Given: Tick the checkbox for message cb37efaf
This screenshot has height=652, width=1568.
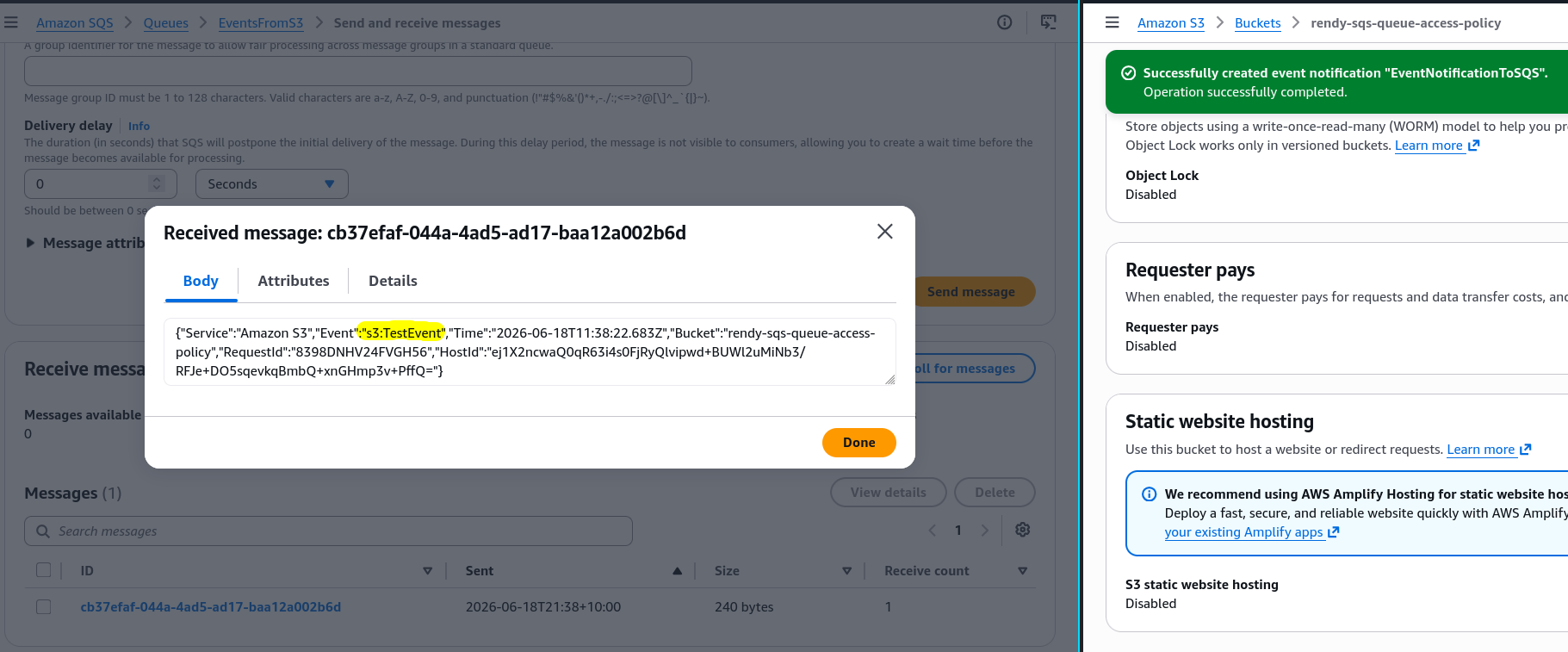Looking at the screenshot, I should (44, 606).
